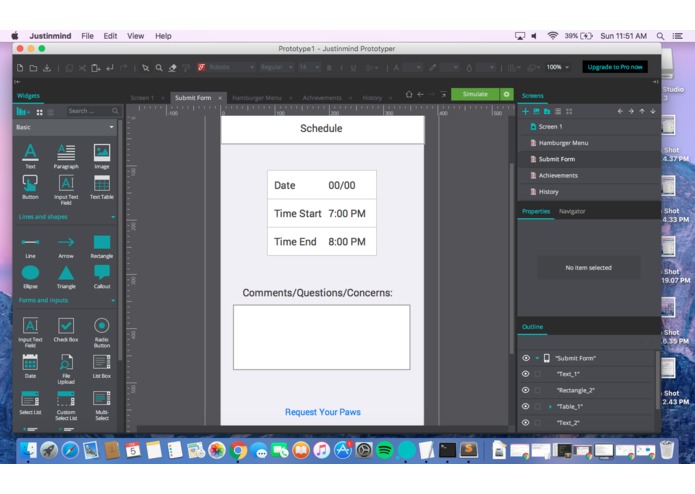Image resolution: width=695 pixels, height=494 pixels.
Task: Toggle visibility of "Text_1" layer
Action: click(x=526, y=374)
